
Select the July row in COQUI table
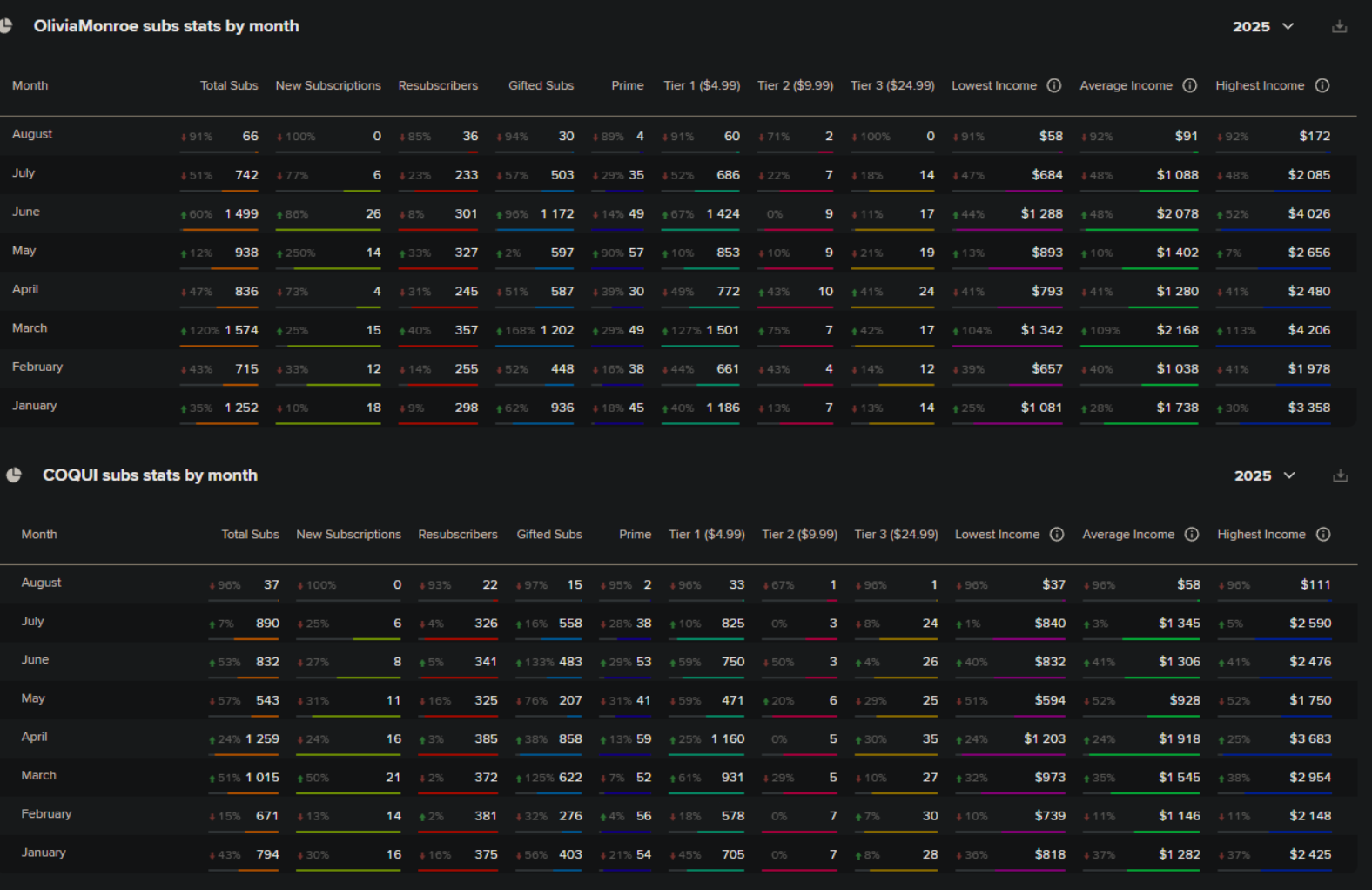click(678, 623)
